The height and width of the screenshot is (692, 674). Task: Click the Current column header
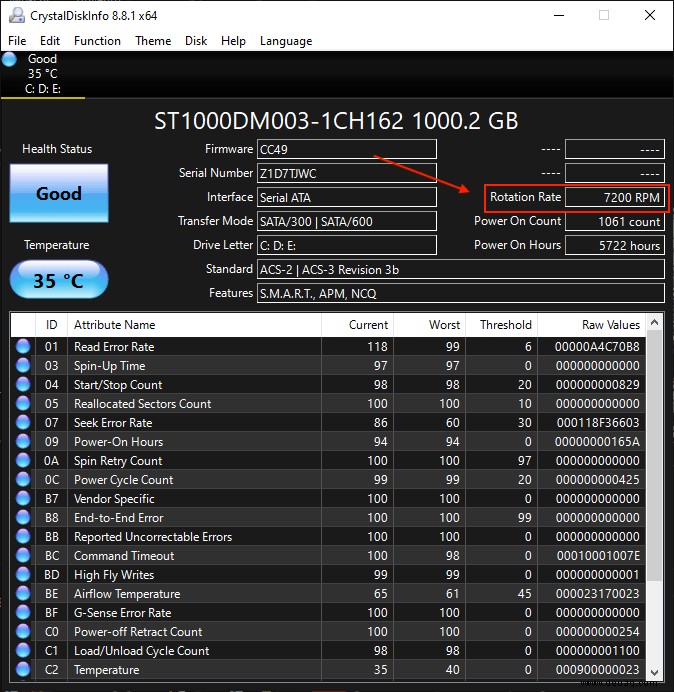[x=357, y=325]
